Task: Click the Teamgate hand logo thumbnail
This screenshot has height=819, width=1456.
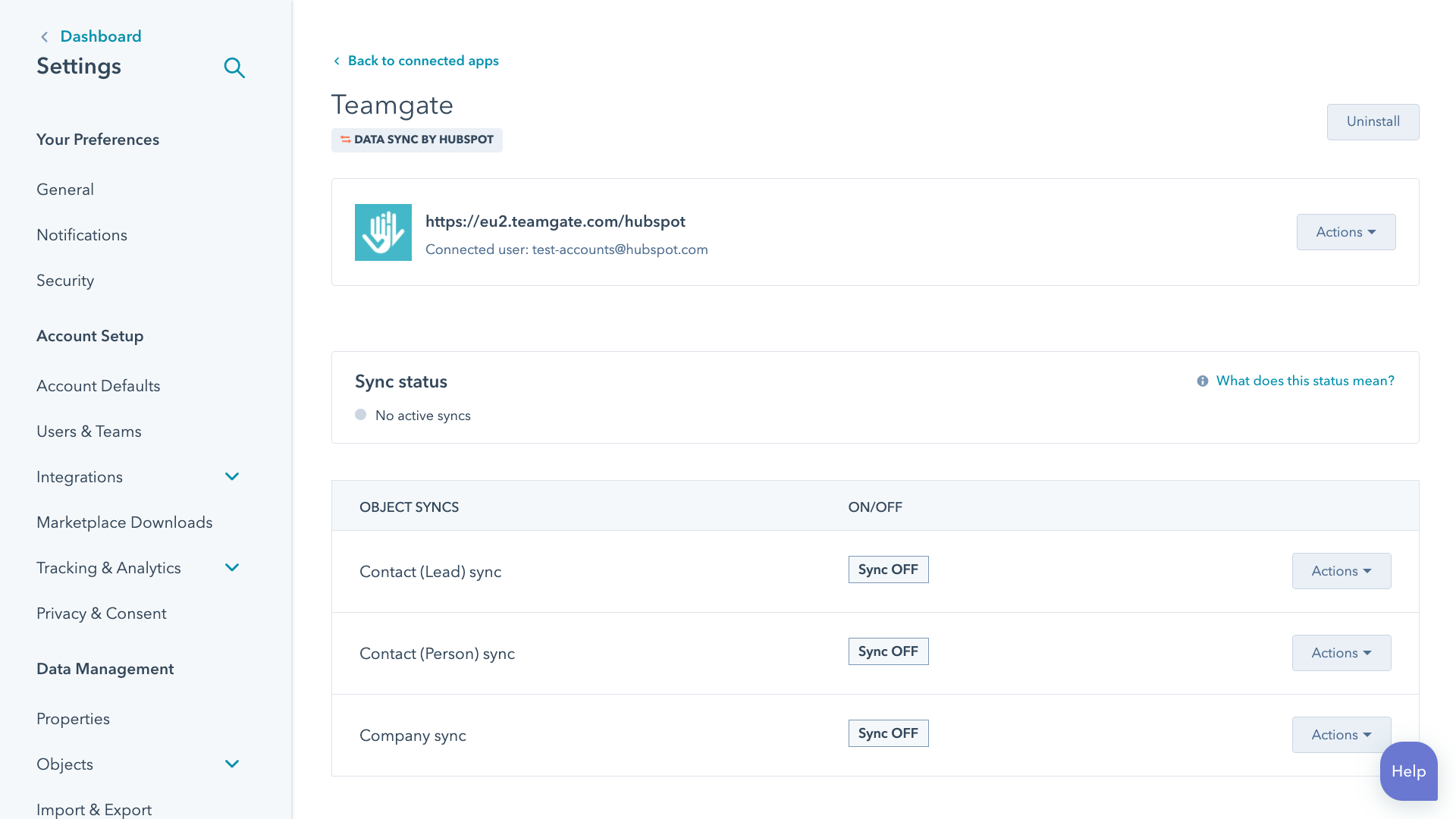Action: click(x=383, y=232)
